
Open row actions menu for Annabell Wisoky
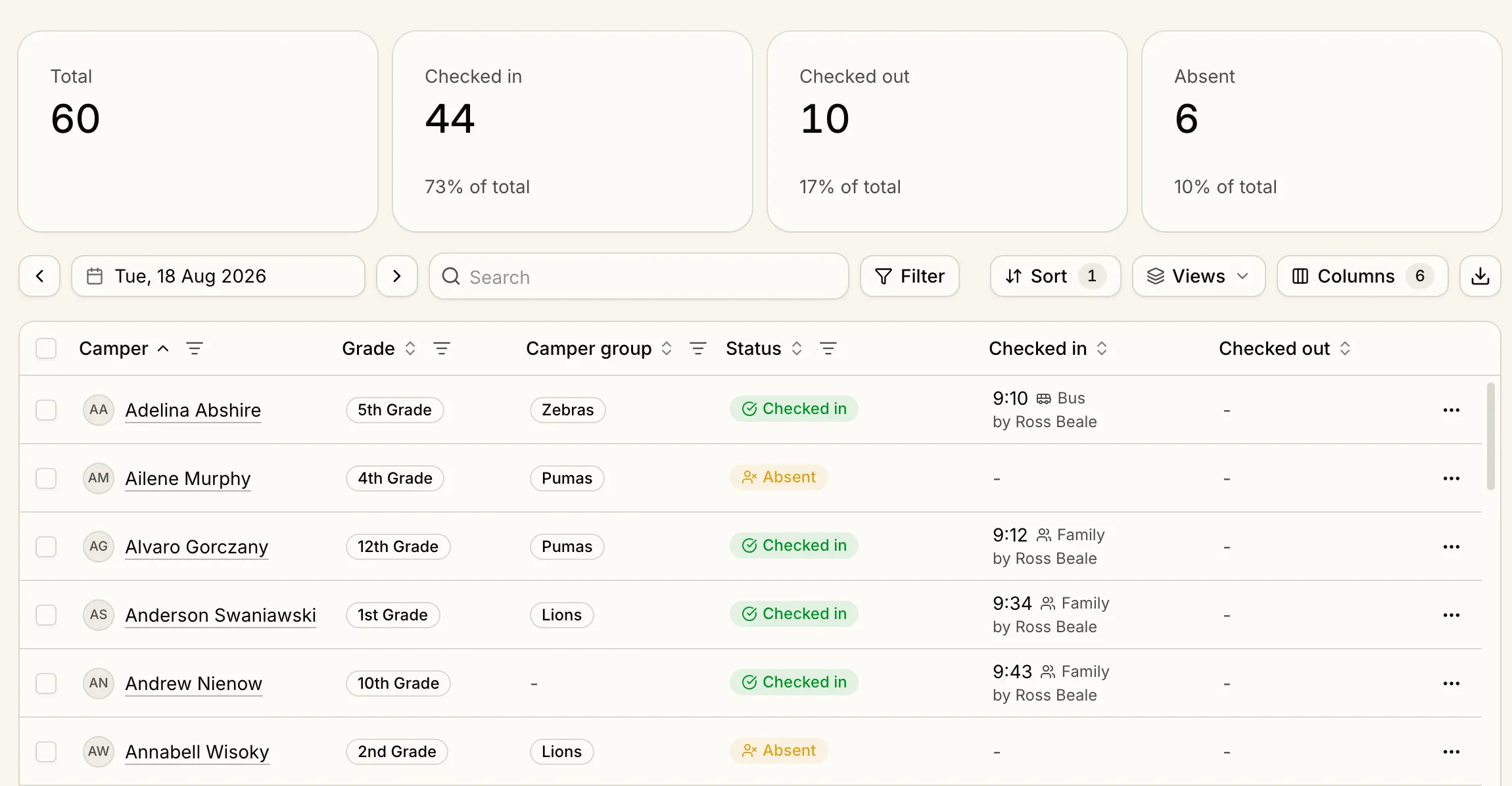tap(1452, 752)
